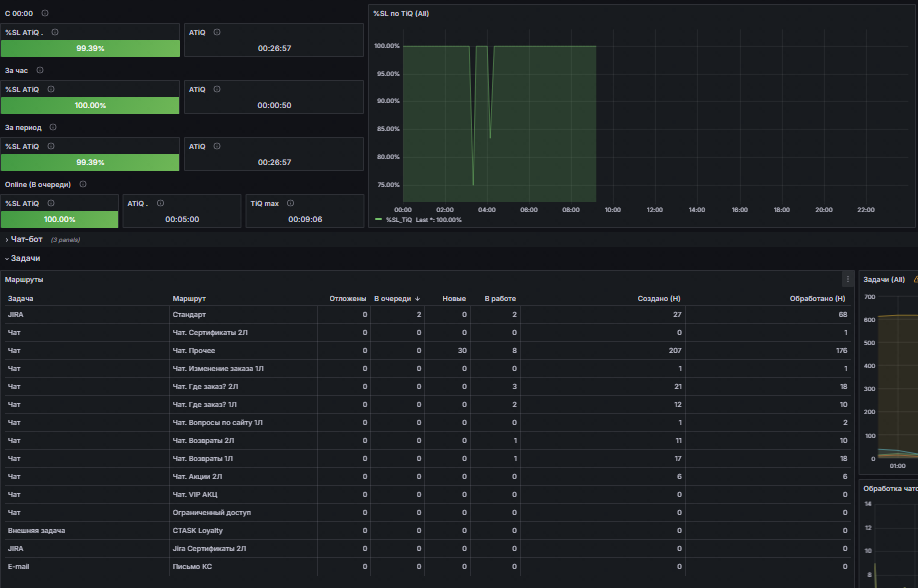
Task: Sort the table by Маршрут column
Action: tap(189, 299)
